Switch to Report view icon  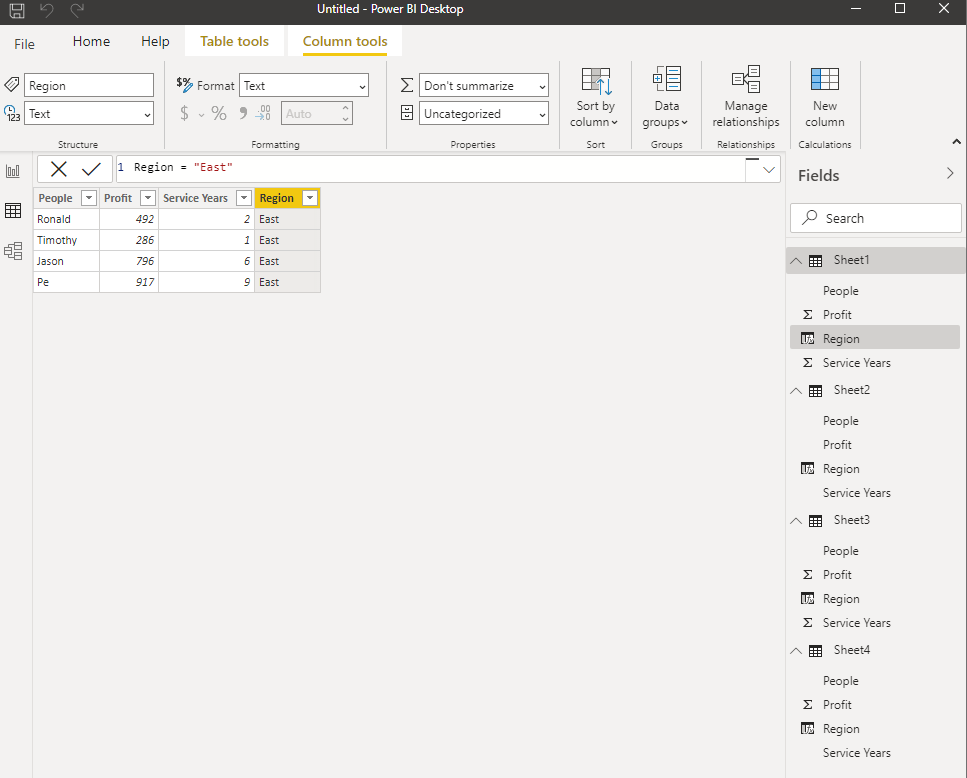[13, 171]
